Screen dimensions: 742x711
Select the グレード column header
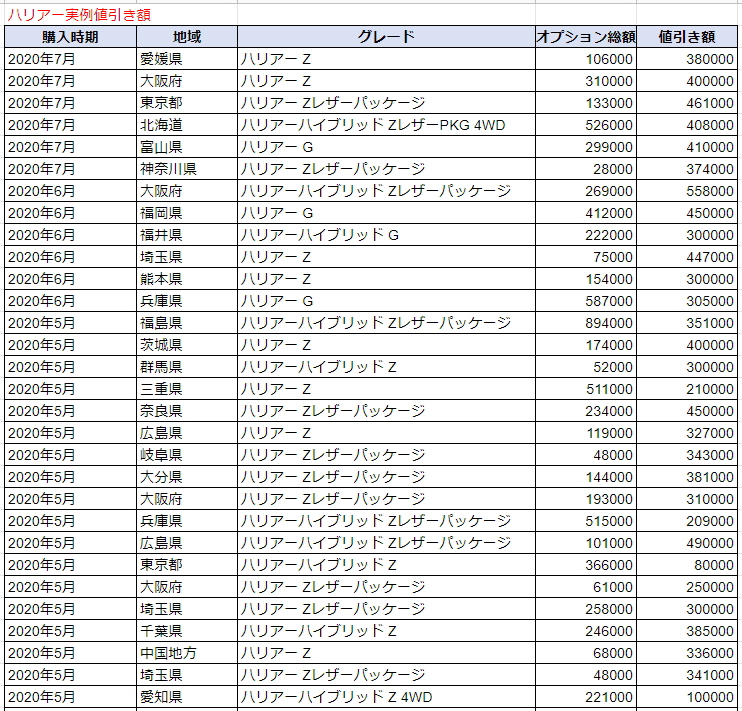[386, 37]
